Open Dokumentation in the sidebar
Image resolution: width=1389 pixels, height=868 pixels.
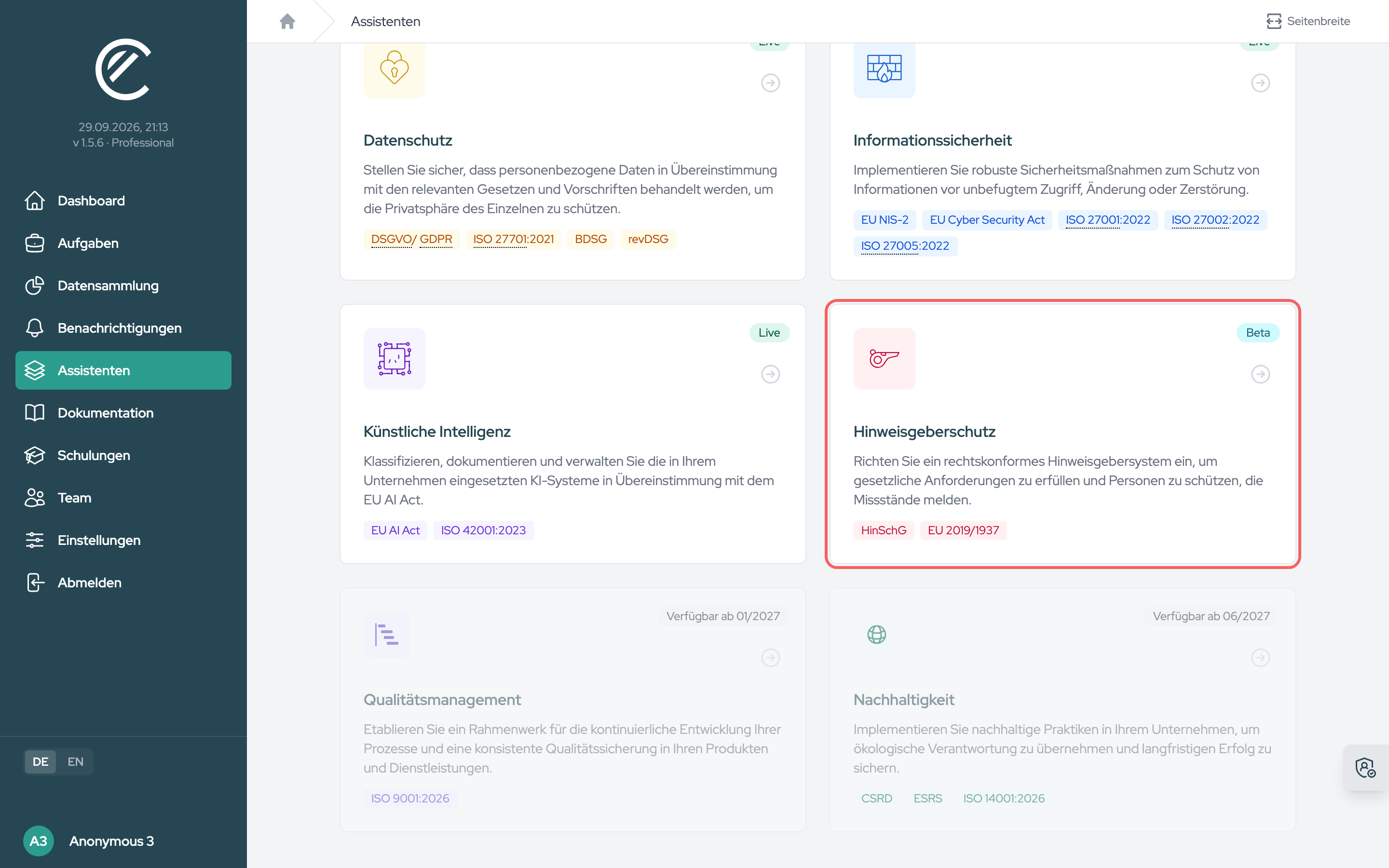[x=123, y=413]
